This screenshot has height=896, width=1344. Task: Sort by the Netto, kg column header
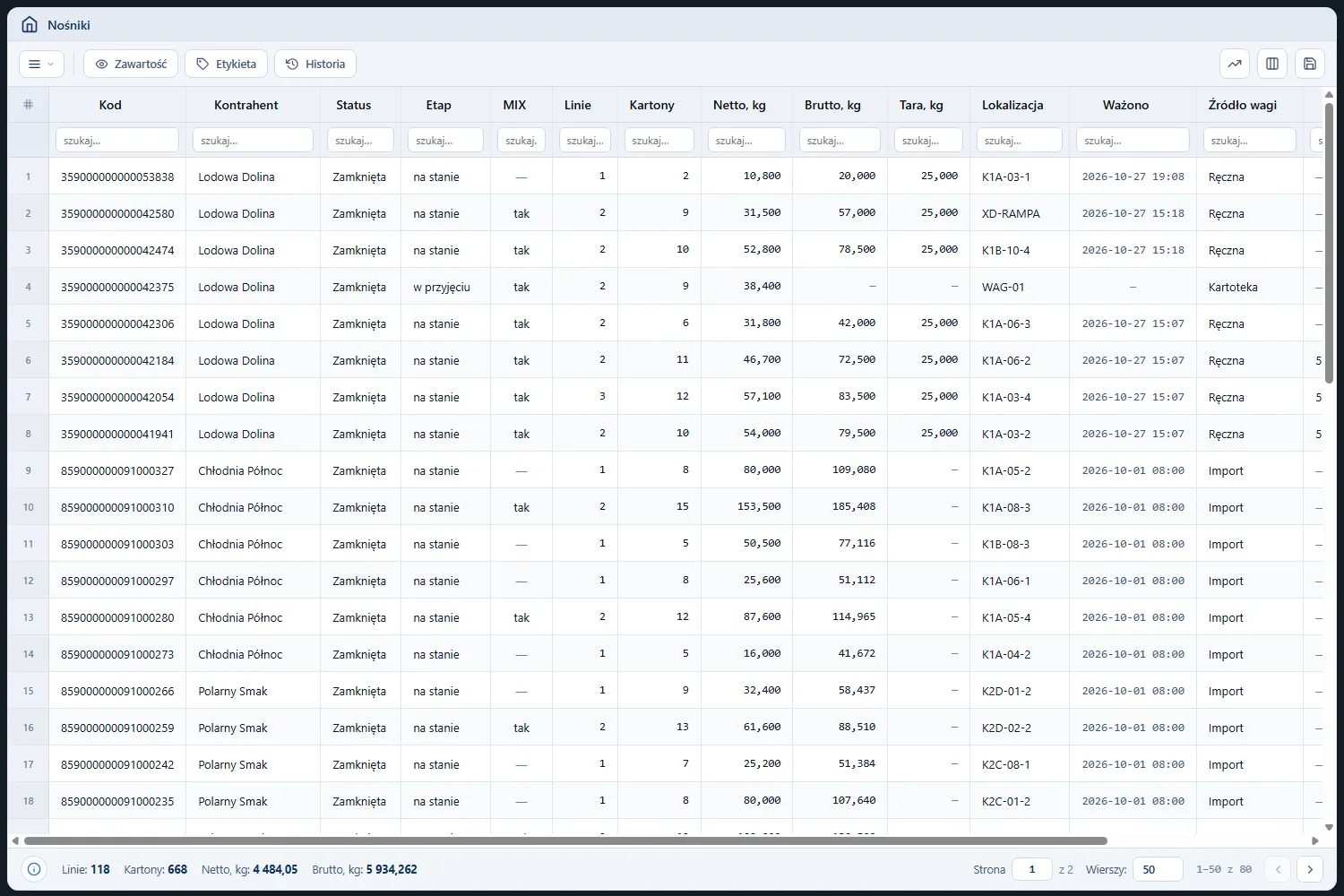[739, 105]
